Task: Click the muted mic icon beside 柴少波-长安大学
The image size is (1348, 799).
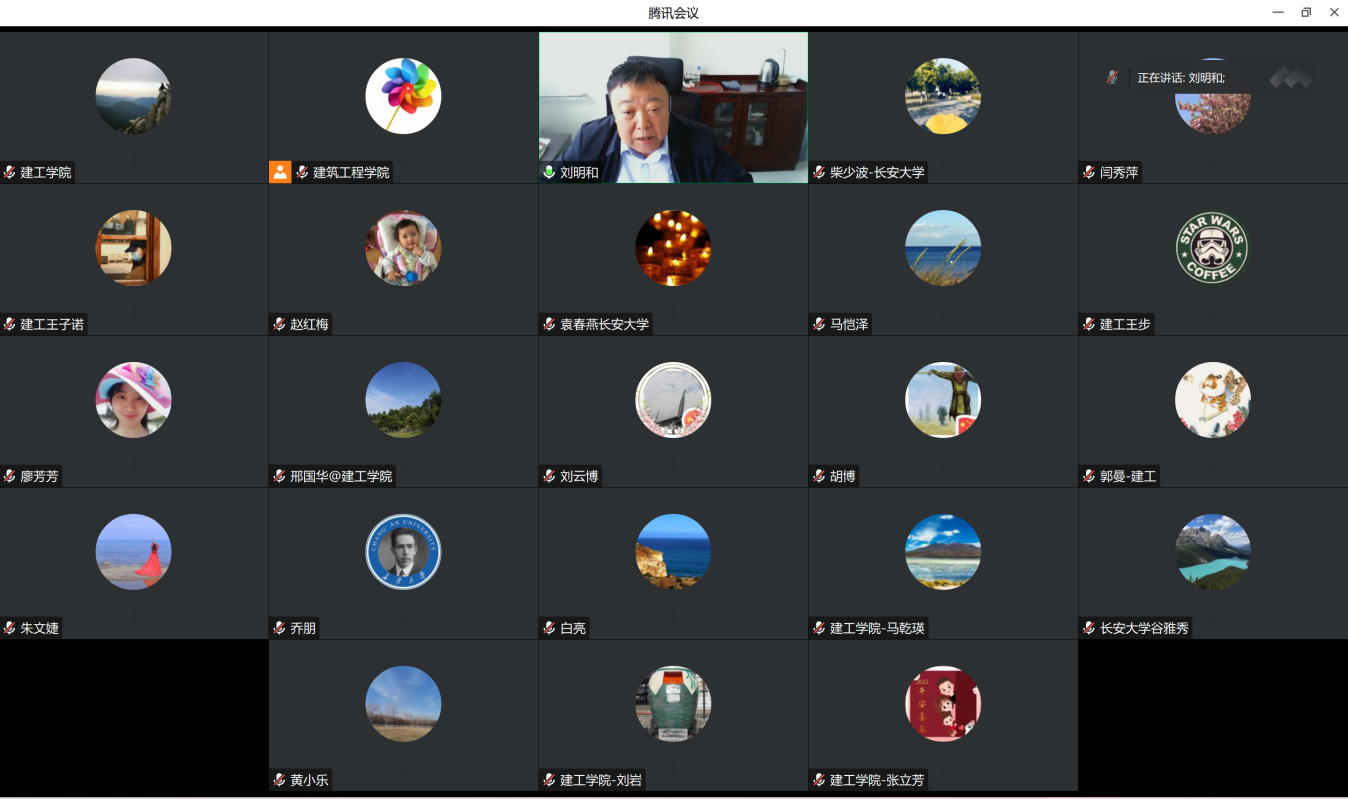Action: coord(819,172)
